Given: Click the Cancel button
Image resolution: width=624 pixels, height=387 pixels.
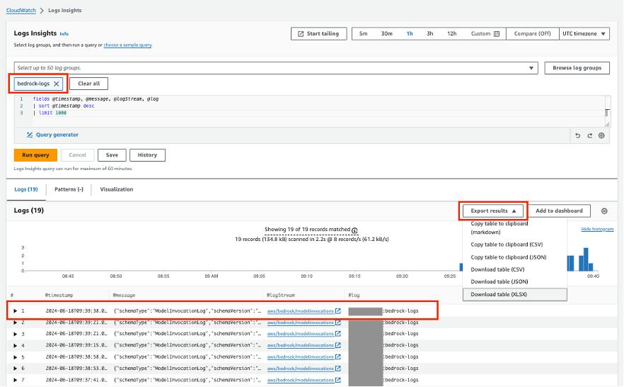Looking at the screenshot, I should click(77, 155).
